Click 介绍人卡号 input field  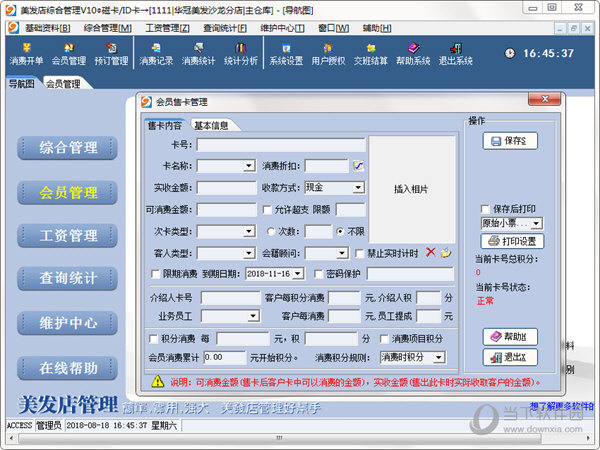click(x=231, y=298)
